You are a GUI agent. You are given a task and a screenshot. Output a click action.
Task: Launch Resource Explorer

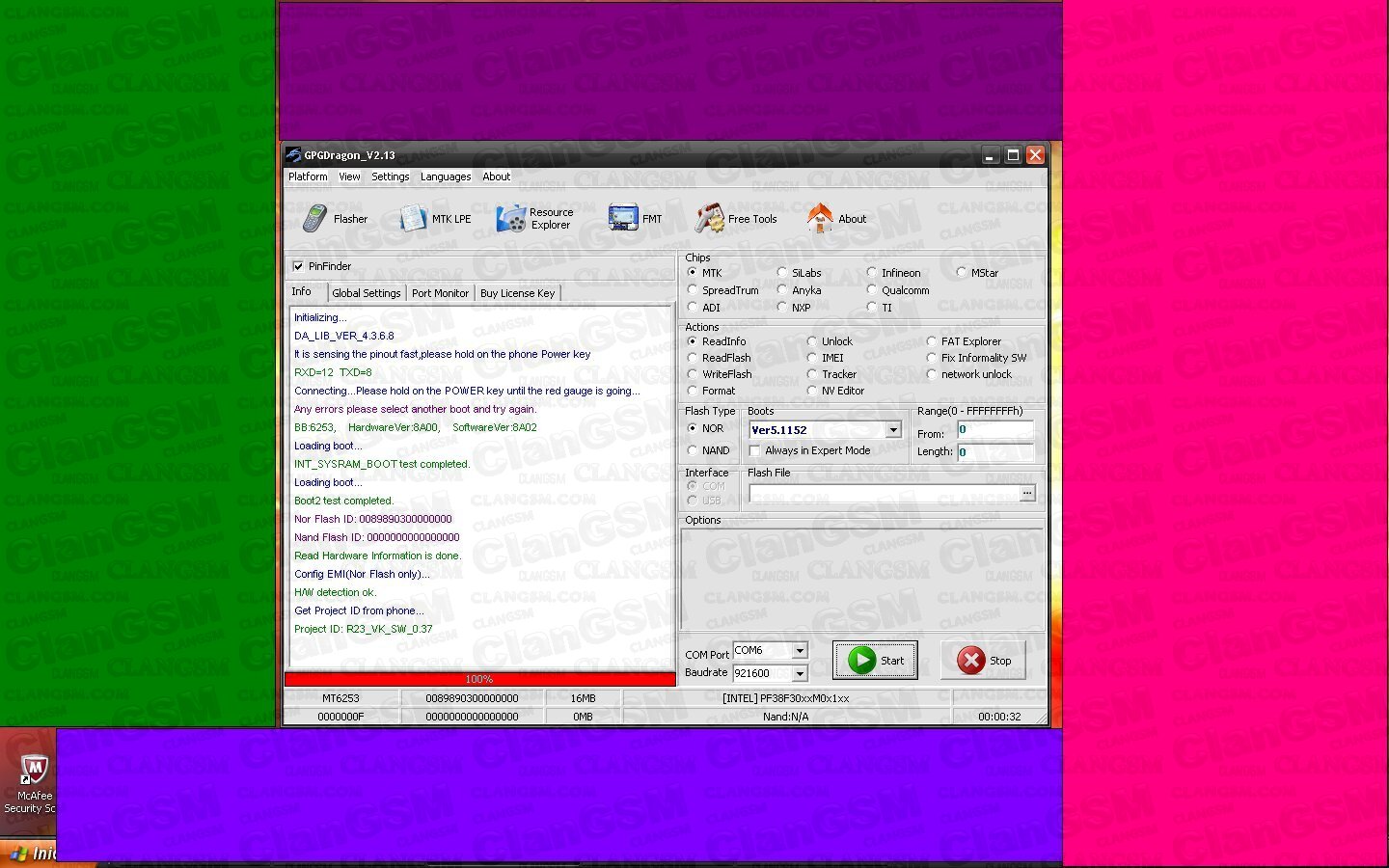pyautogui.click(x=535, y=219)
